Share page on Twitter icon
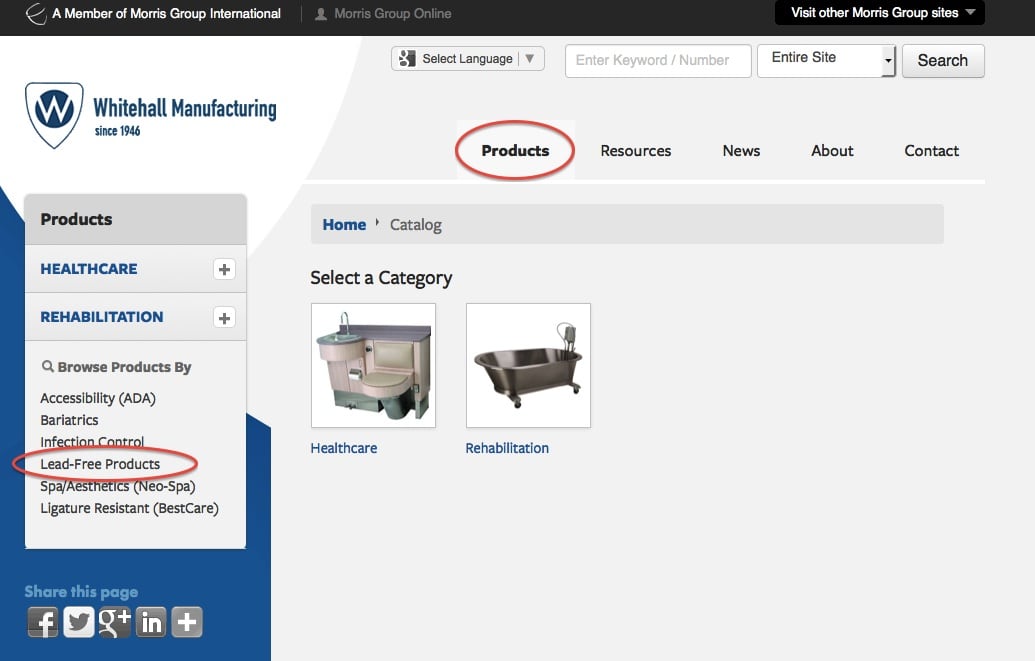 [79, 622]
